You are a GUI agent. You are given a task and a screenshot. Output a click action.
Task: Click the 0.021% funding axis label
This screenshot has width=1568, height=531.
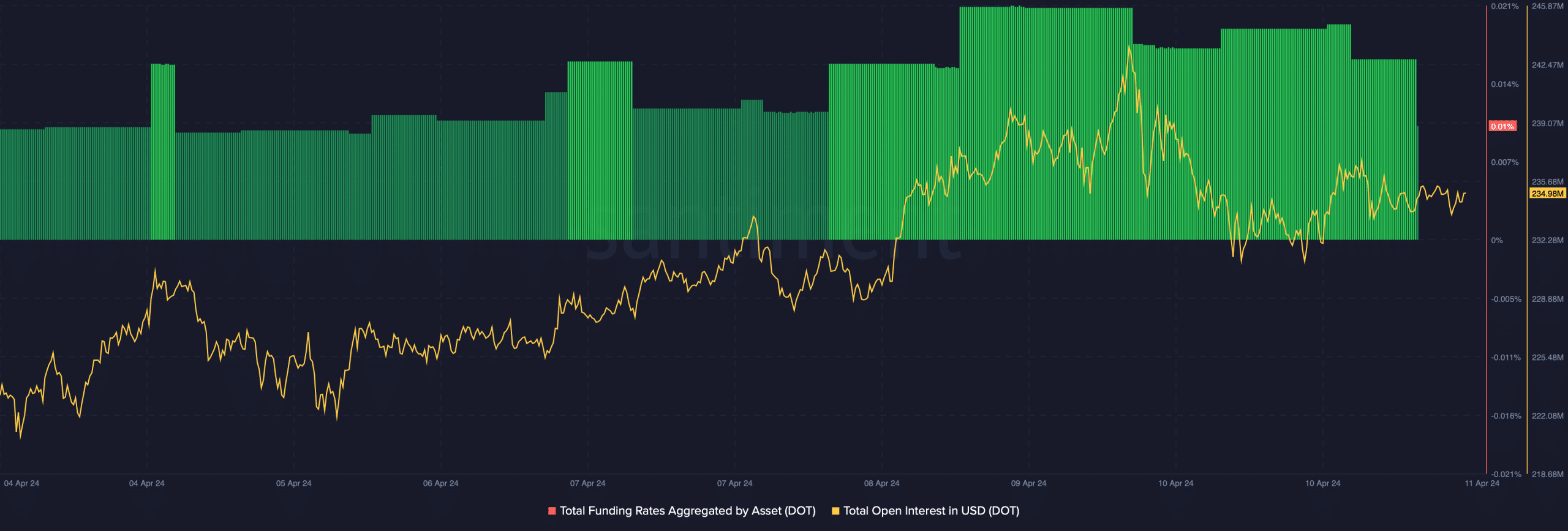[1505, 7]
